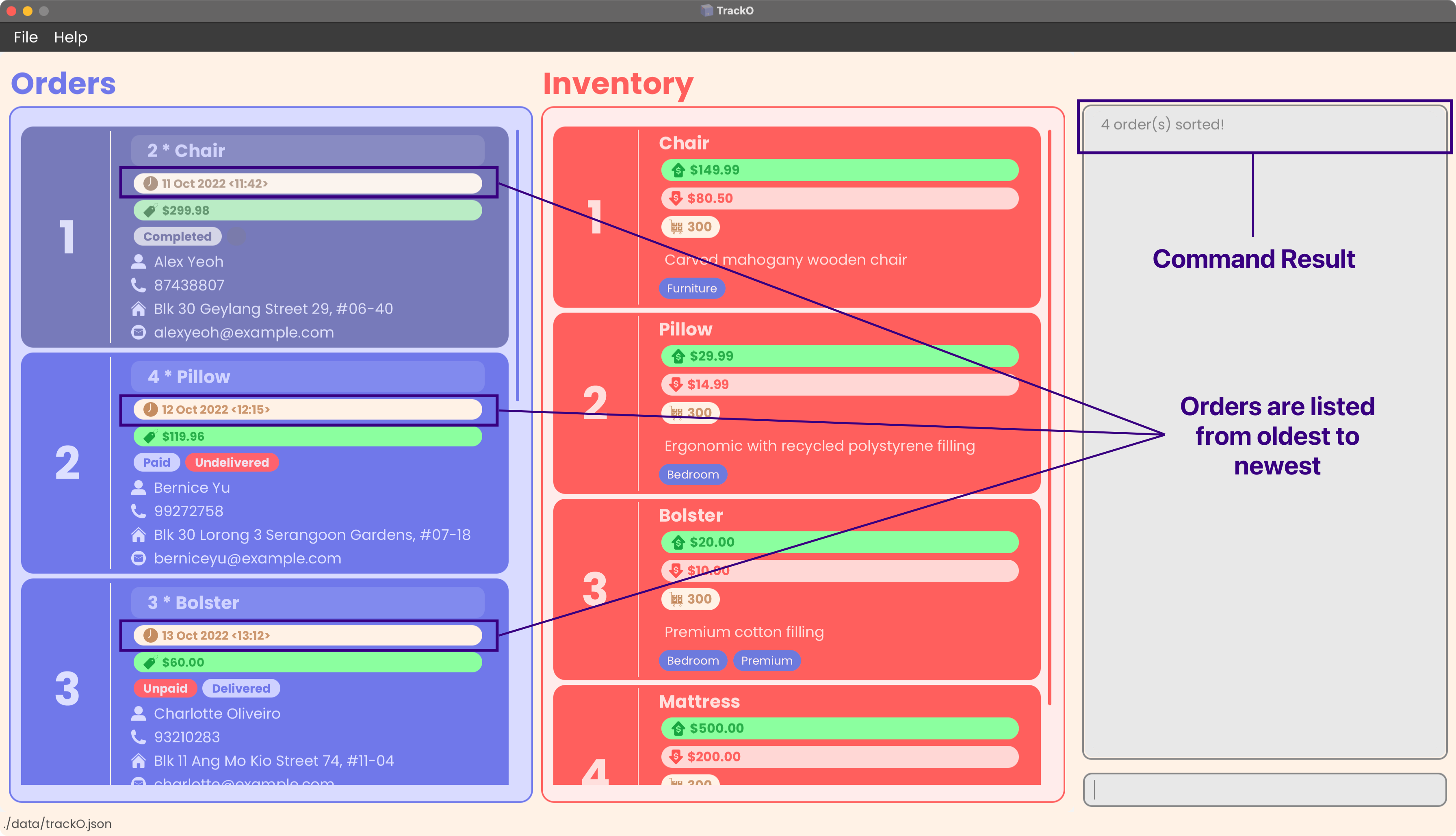Click the person icon next to Charlotte Oliveiro

pyautogui.click(x=139, y=714)
